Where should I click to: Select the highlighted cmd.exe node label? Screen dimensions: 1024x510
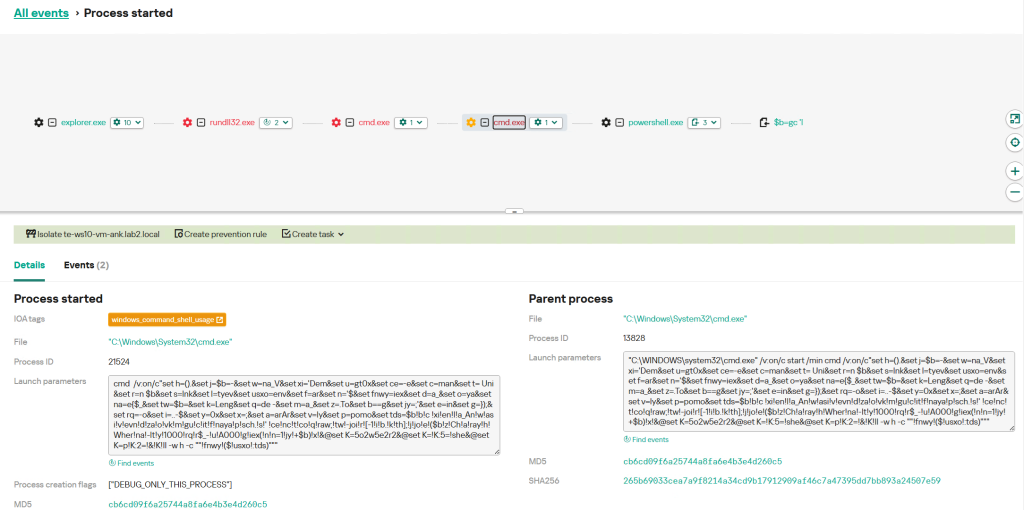pyautogui.click(x=509, y=122)
